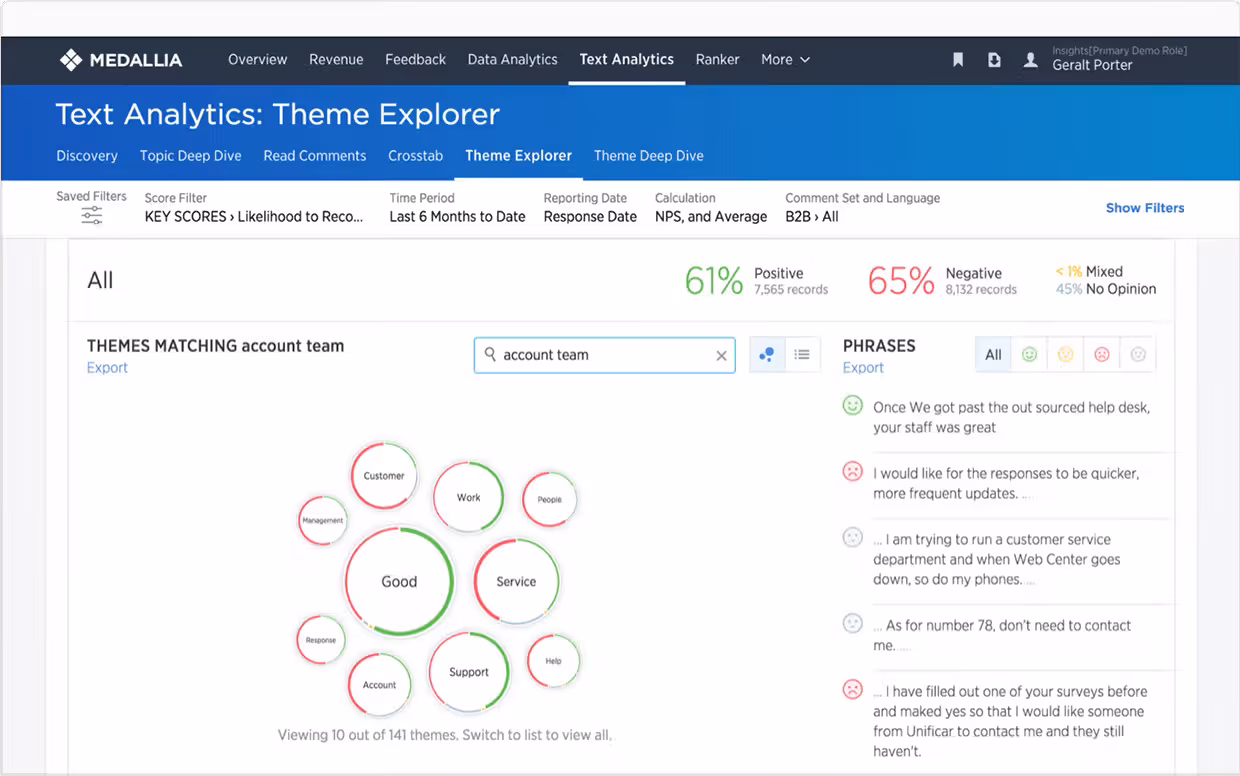Click gray face beside Web Center phrase
This screenshot has height=776, width=1240.
[852, 537]
